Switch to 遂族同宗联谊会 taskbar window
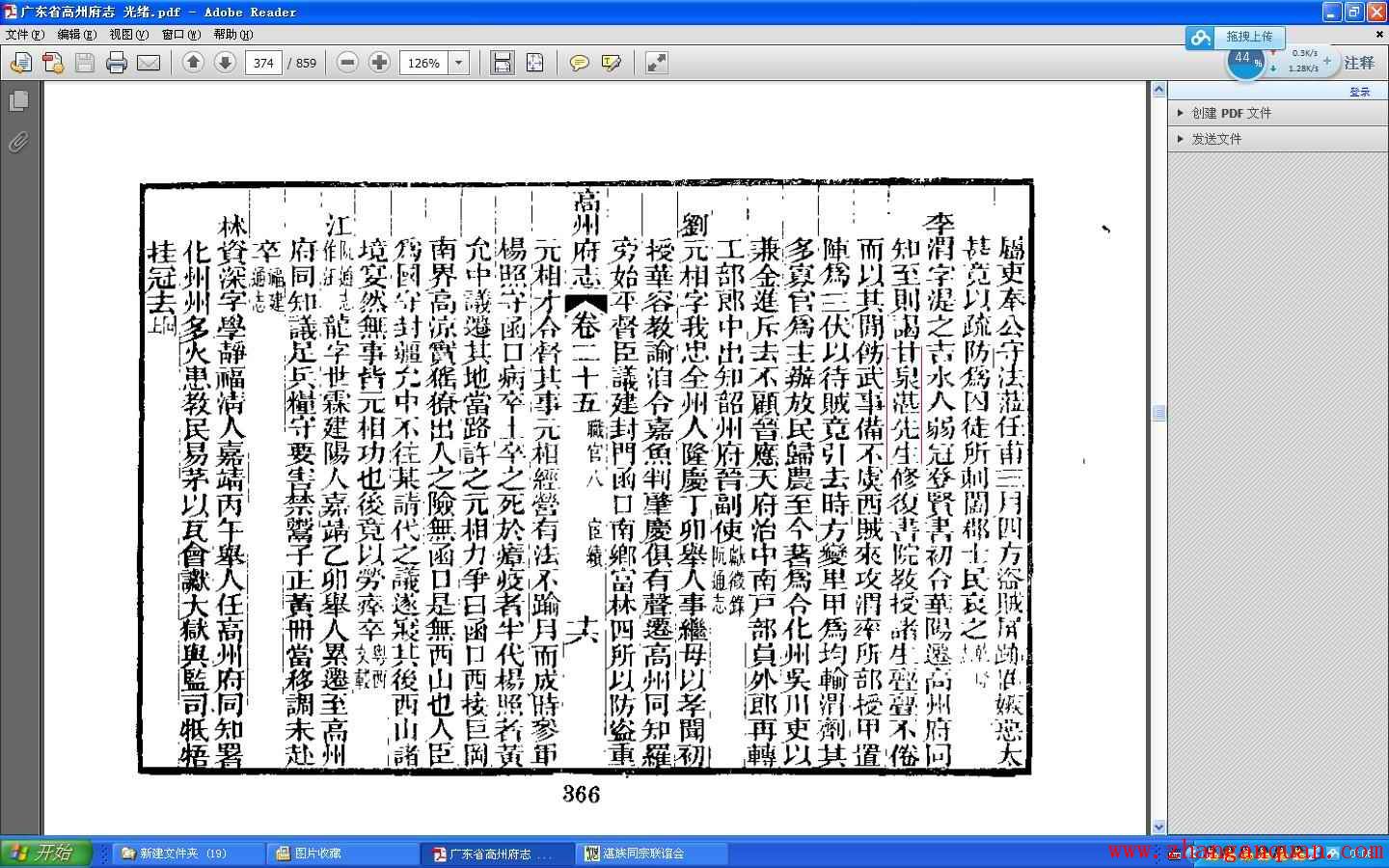This screenshot has height=868, width=1389. pos(651,854)
